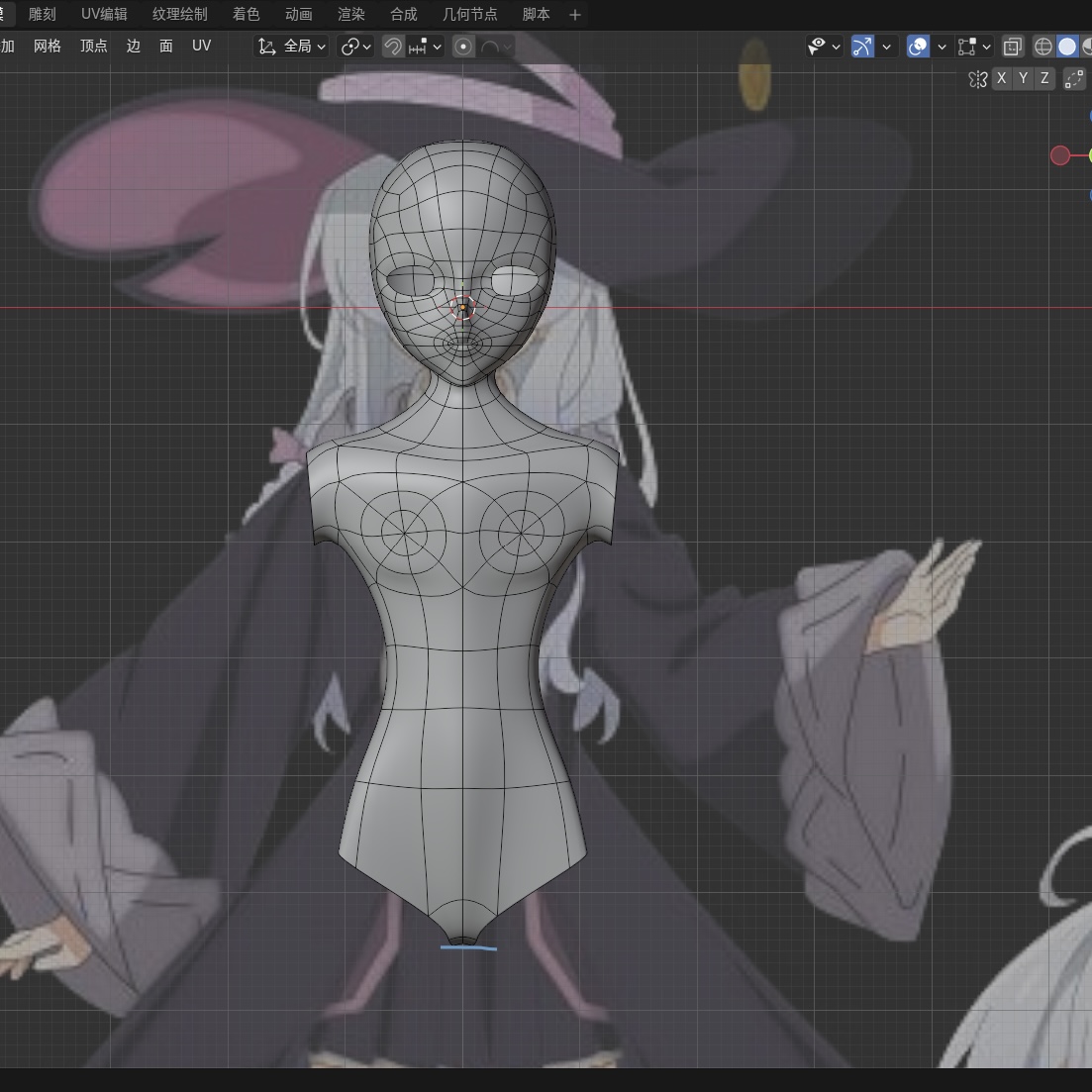
Task: Click the transform orientation axes icon
Action: point(266,47)
